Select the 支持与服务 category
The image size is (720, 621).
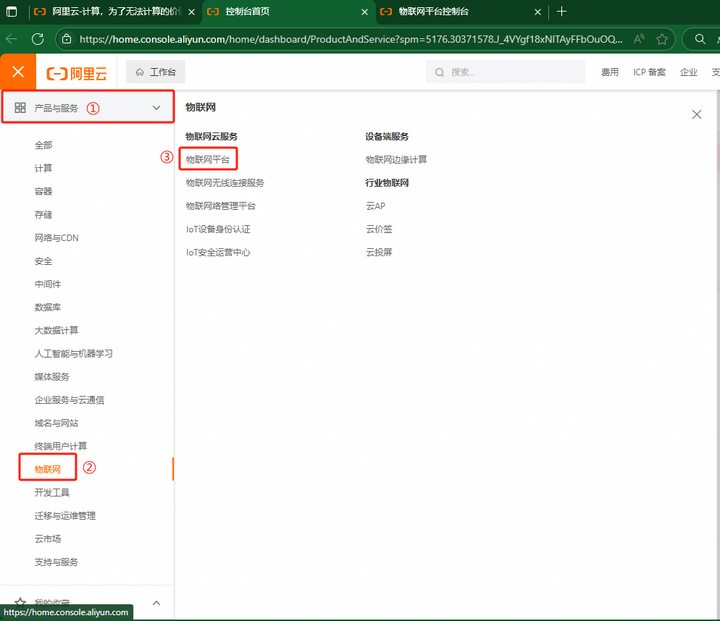pos(56,562)
